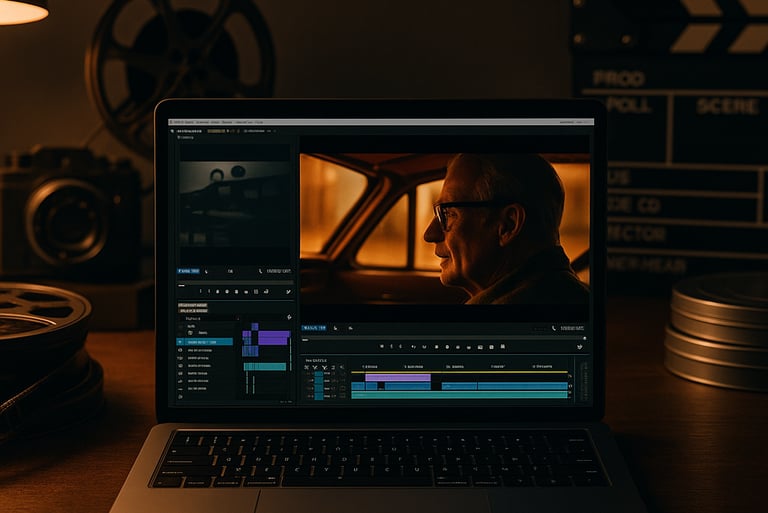Click the first tab in top panel tab row
This screenshot has width=768, height=513.
point(189,131)
